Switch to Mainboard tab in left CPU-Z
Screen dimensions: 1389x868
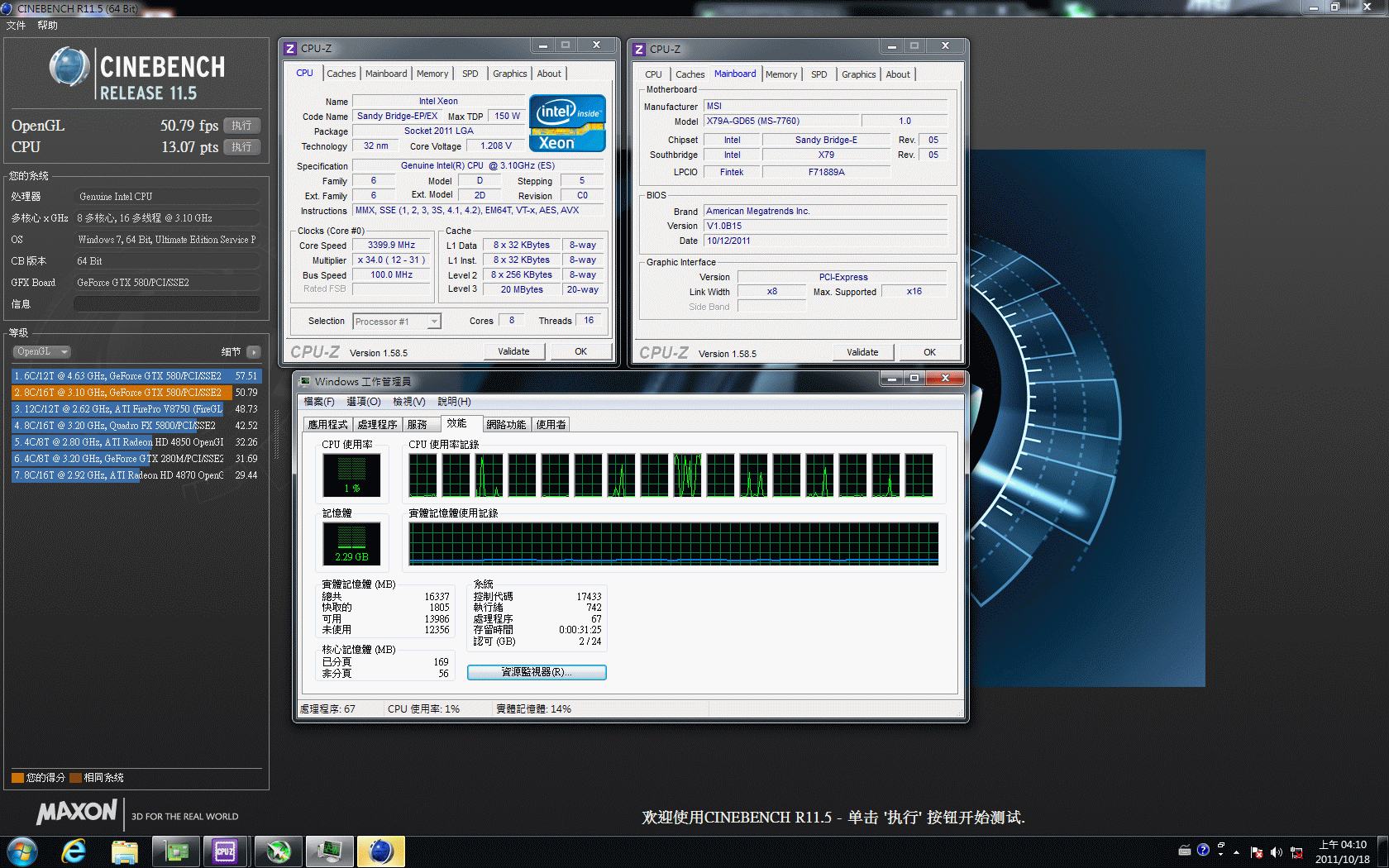pos(386,74)
